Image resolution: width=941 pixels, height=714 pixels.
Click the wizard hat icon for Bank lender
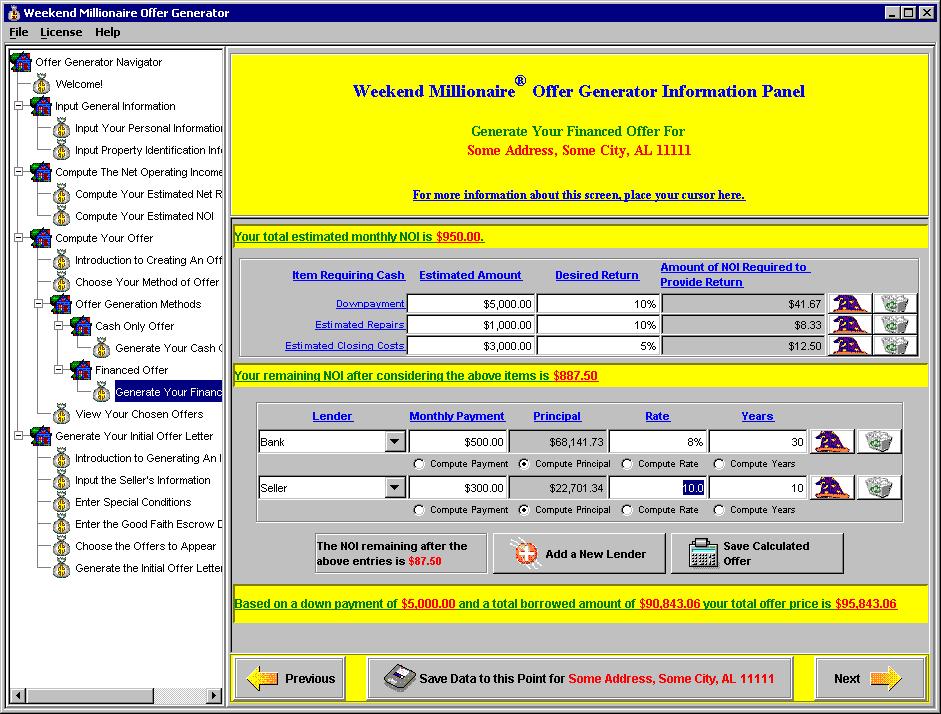(832, 442)
